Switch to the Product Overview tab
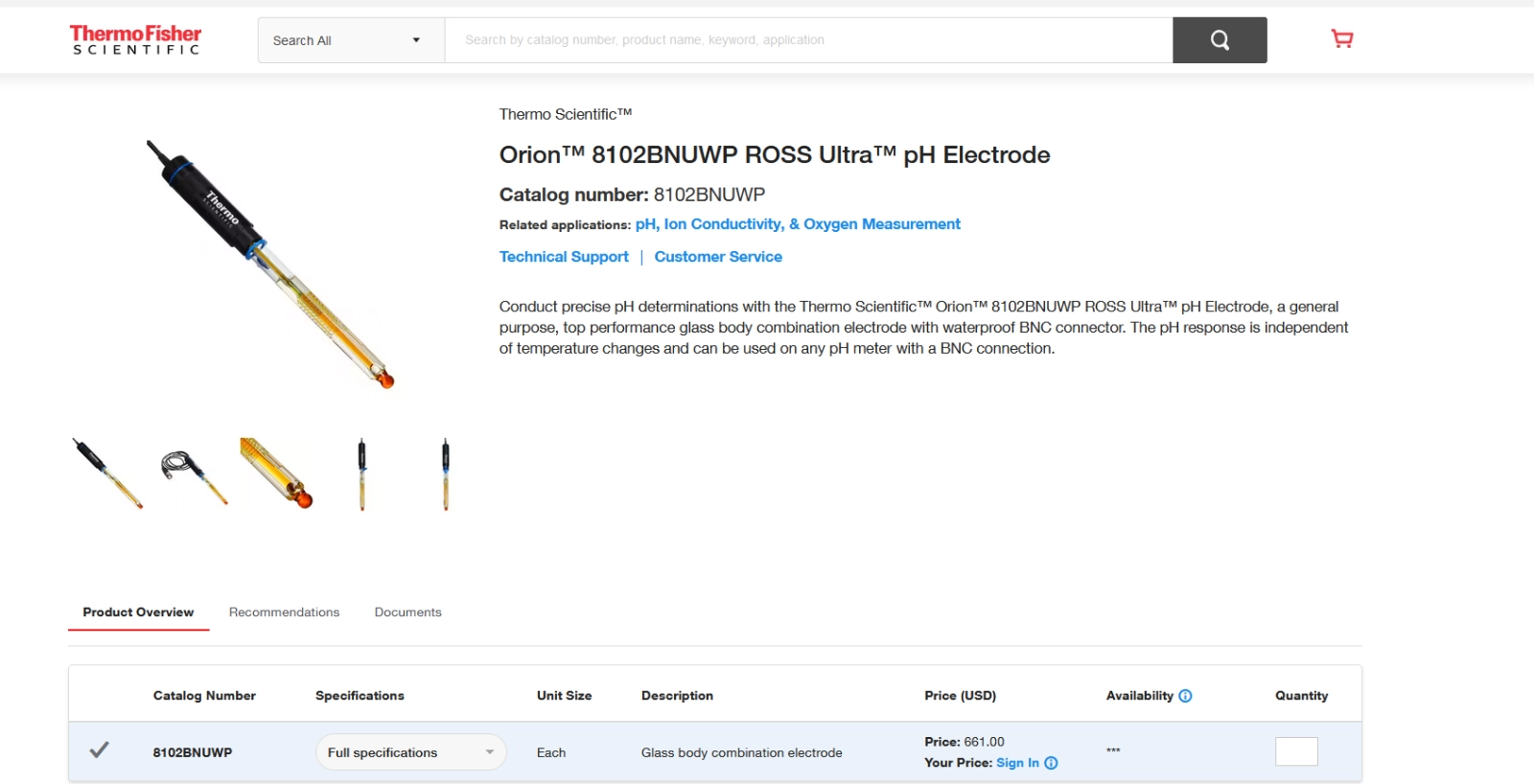 coord(138,612)
